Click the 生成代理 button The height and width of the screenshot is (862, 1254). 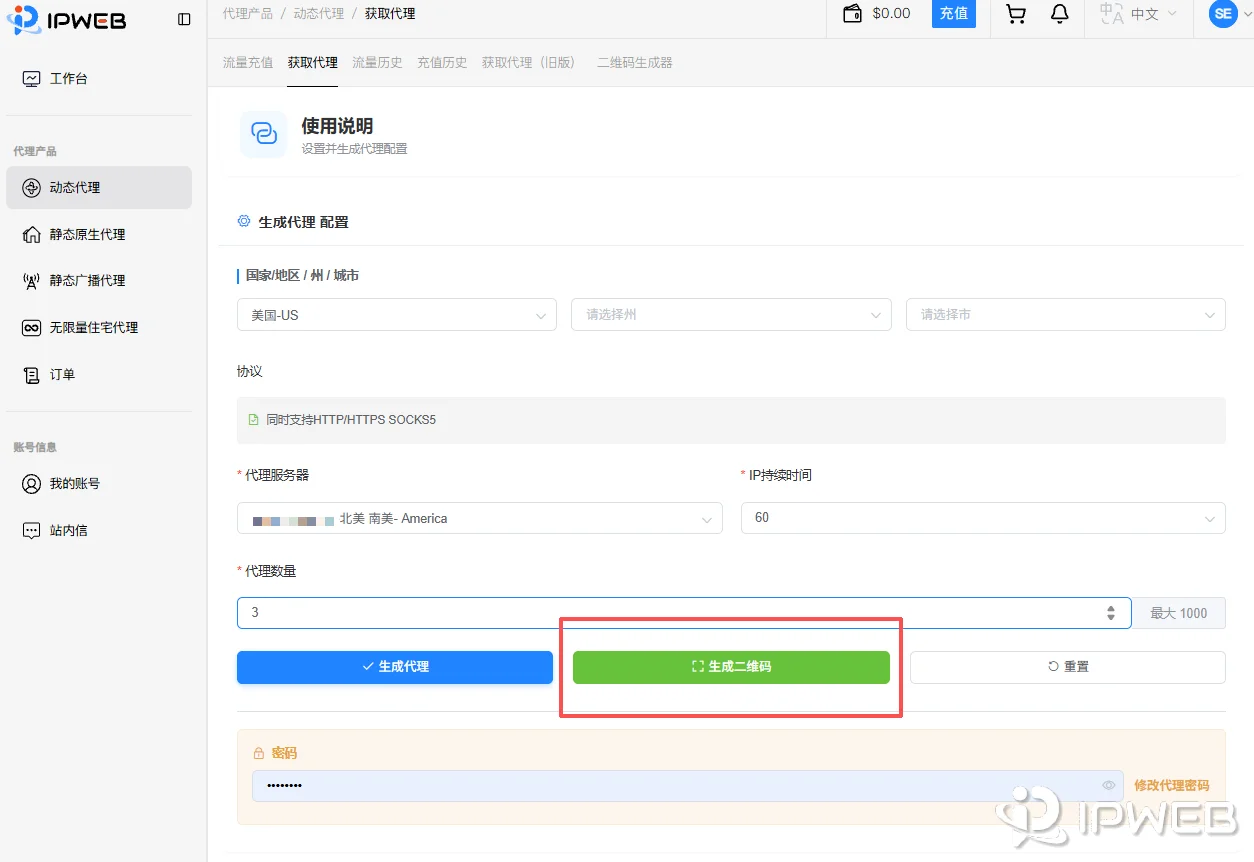[x=395, y=667]
